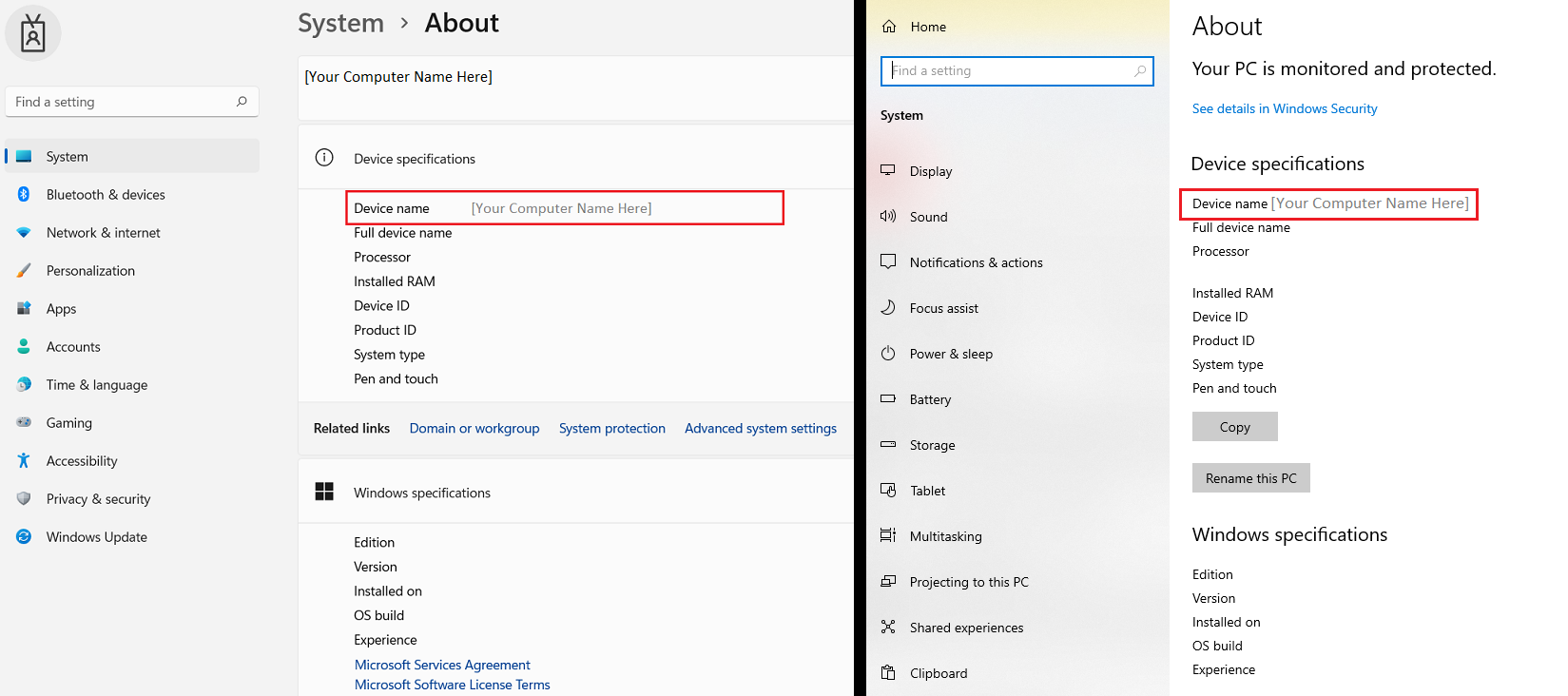Click the Find a setting box in Windows 11

pyautogui.click(x=124, y=102)
